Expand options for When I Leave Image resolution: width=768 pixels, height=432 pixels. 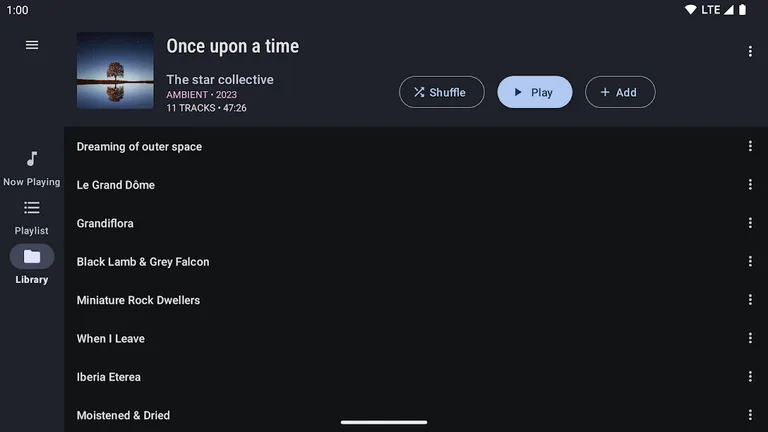[x=750, y=338]
